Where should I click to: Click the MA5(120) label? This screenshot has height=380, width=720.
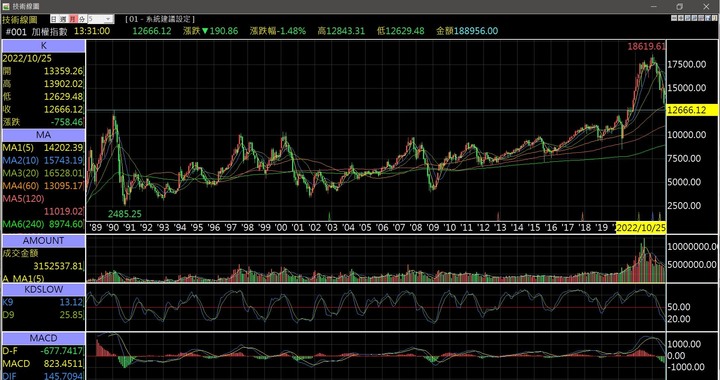click(x=23, y=199)
